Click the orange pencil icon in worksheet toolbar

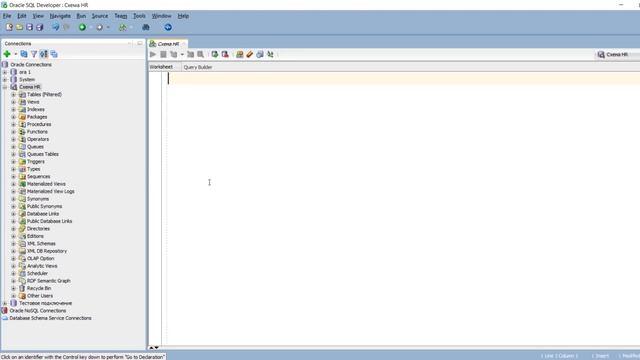250,54
